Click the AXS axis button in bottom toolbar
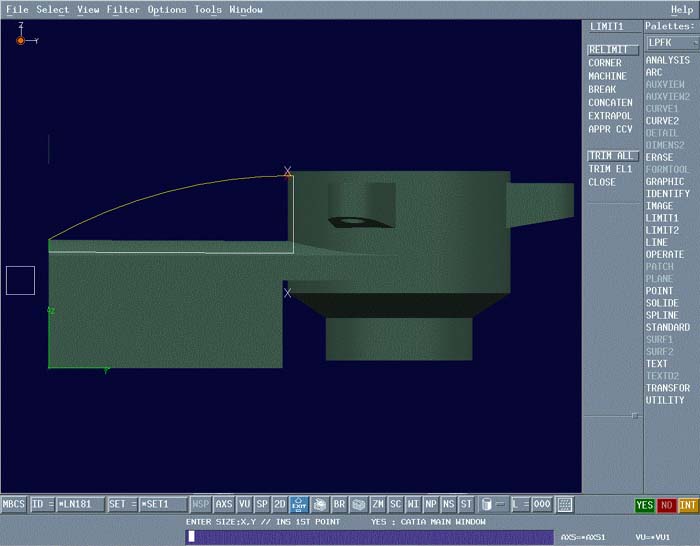Viewport: 700px width, 546px height. point(224,505)
